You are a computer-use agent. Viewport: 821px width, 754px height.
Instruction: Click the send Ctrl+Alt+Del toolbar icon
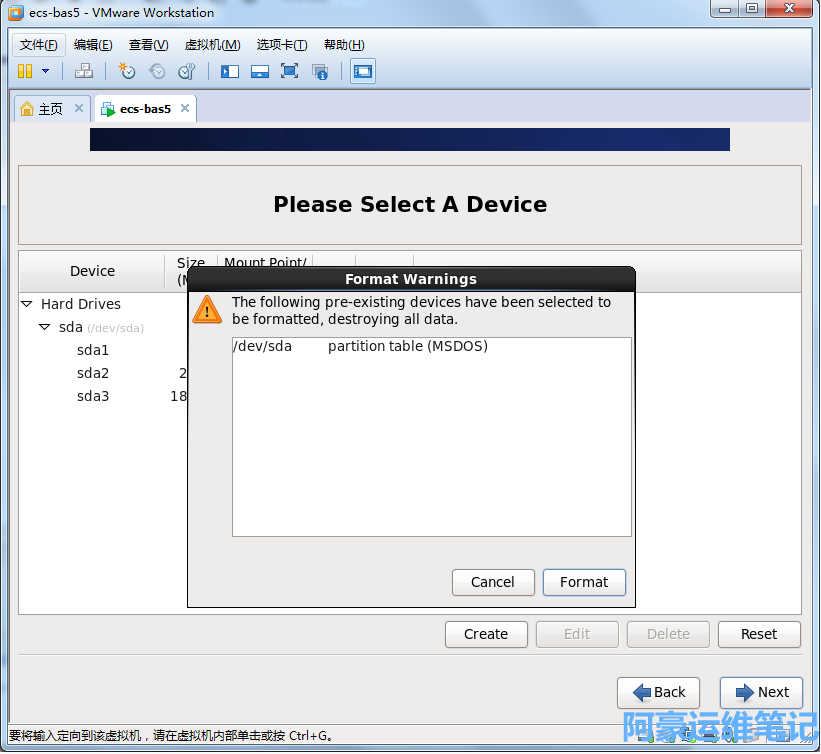(x=84, y=71)
